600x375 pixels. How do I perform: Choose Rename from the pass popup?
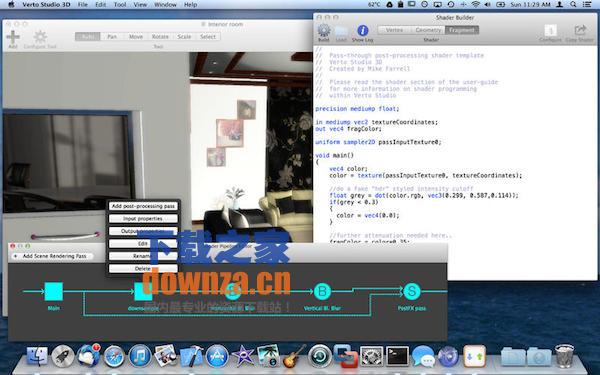143,256
